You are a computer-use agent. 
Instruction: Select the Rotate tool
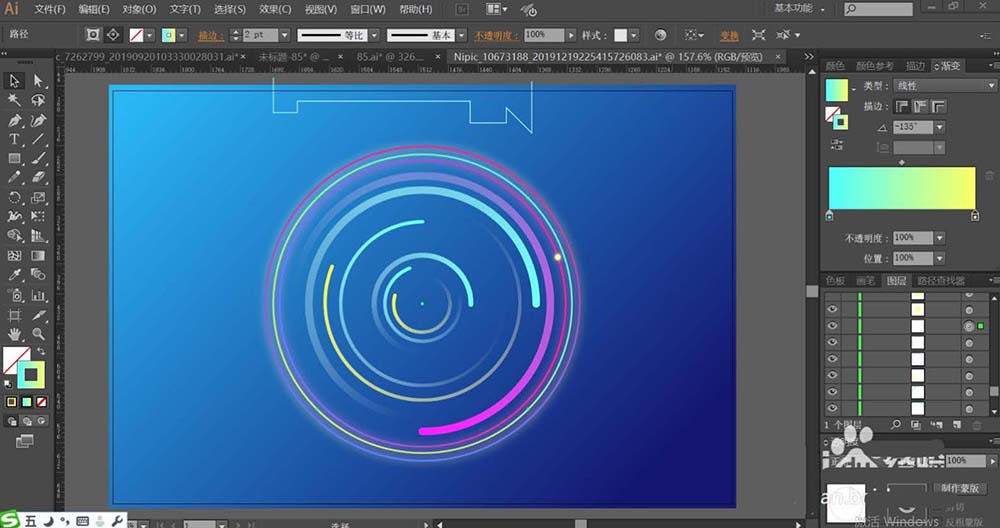(x=15, y=197)
